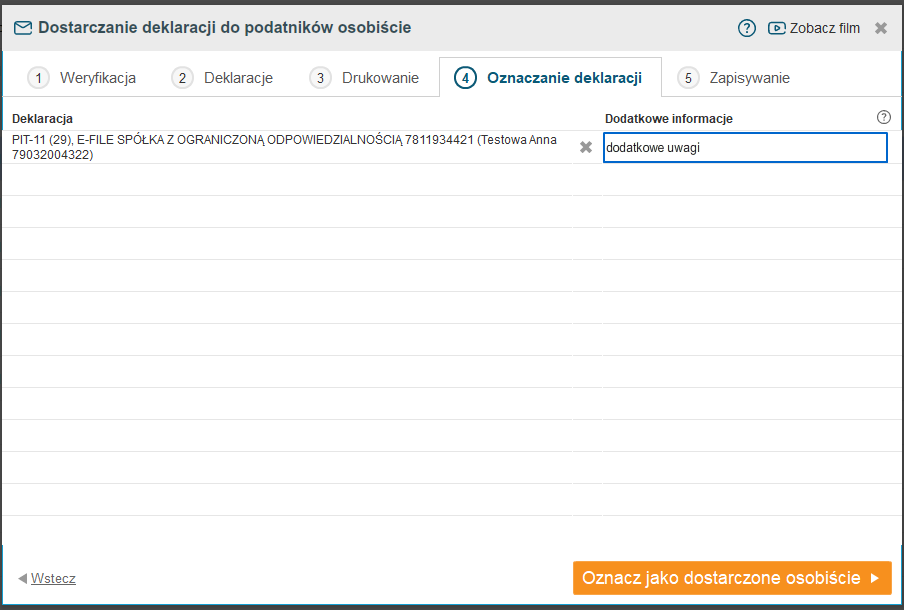Click the Deklaracja column header
This screenshot has height=610, width=904.
42,119
